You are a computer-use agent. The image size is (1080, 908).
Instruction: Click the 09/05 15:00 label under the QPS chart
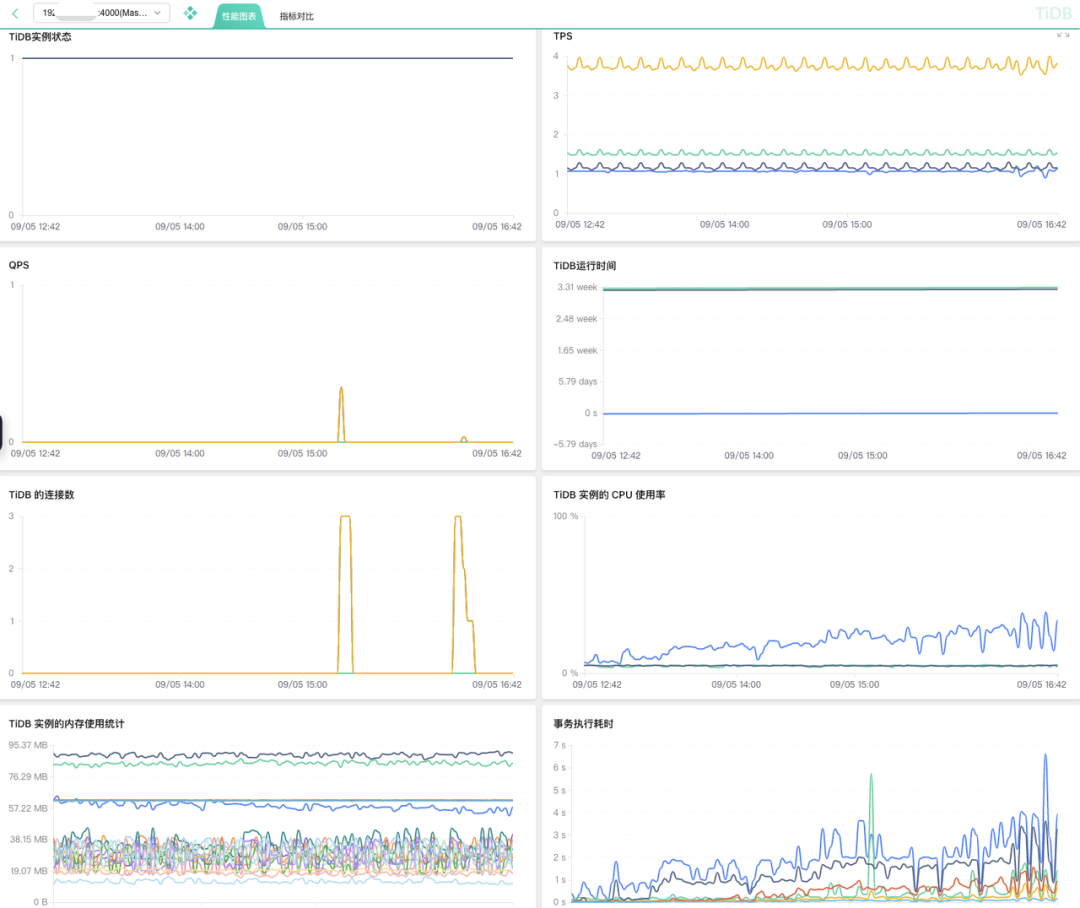point(302,453)
